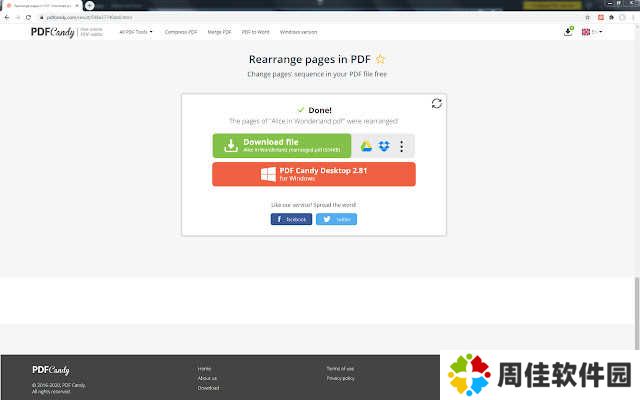Share on Facebook button

click(291, 219)
